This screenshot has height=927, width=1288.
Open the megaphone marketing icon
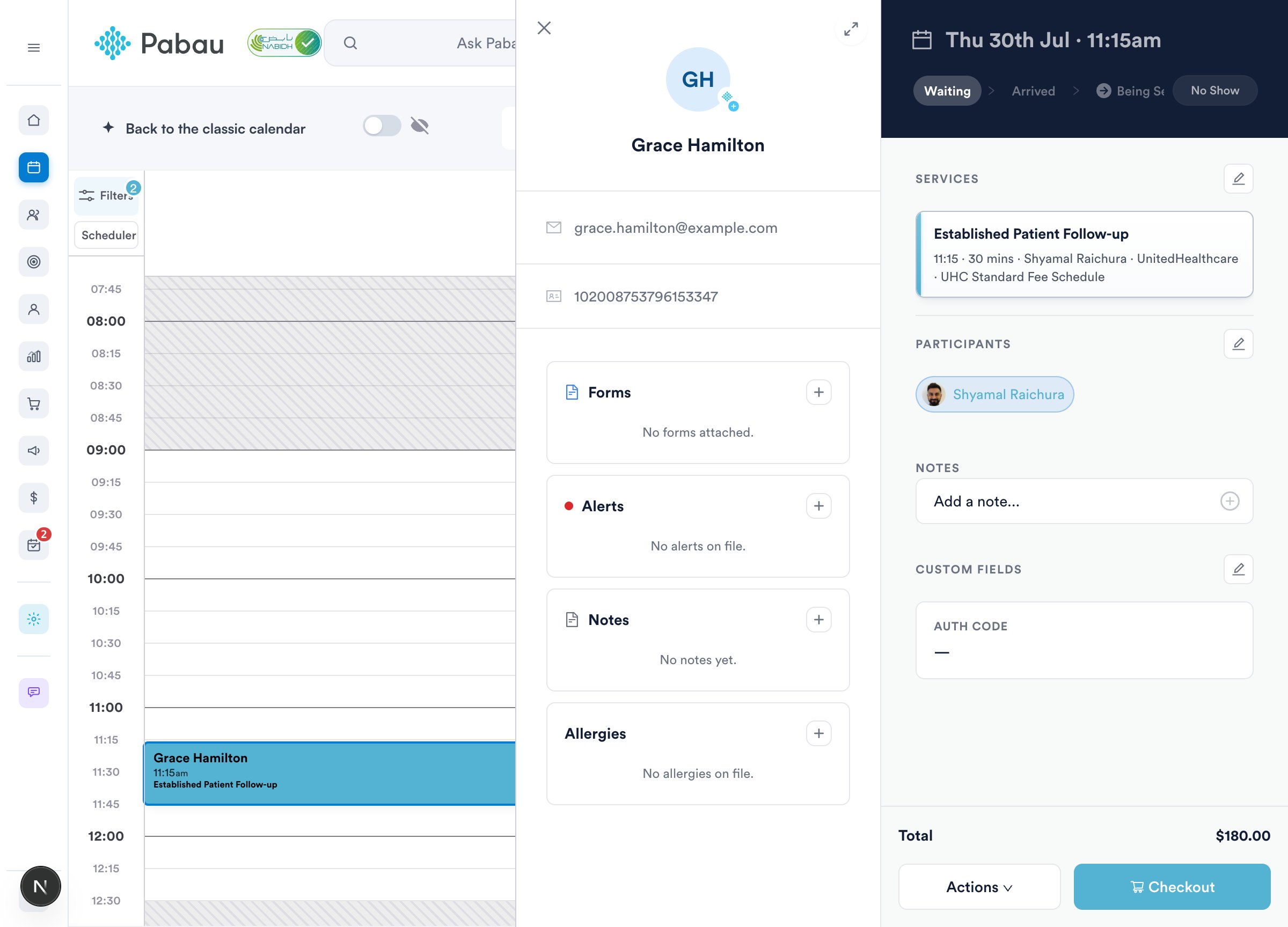(x=33, y=451)
